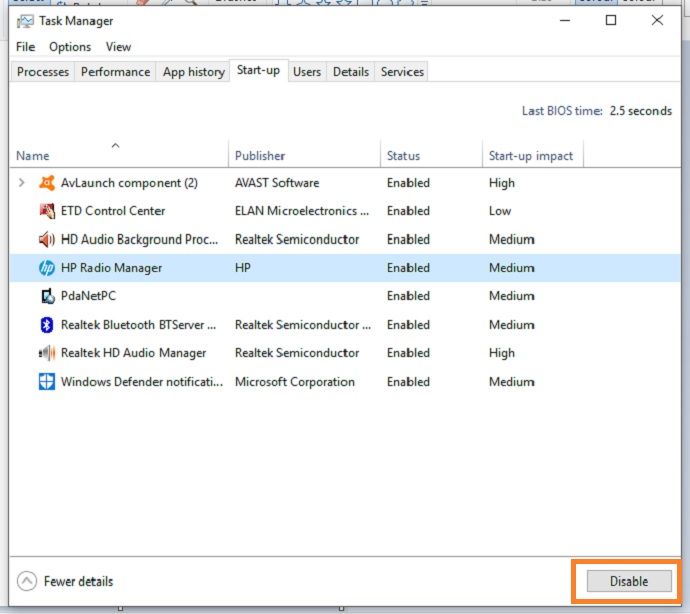This screenshot has width=690, height=614.
Task: Sort by the Start-up impact column header
Action: [531, 156]
